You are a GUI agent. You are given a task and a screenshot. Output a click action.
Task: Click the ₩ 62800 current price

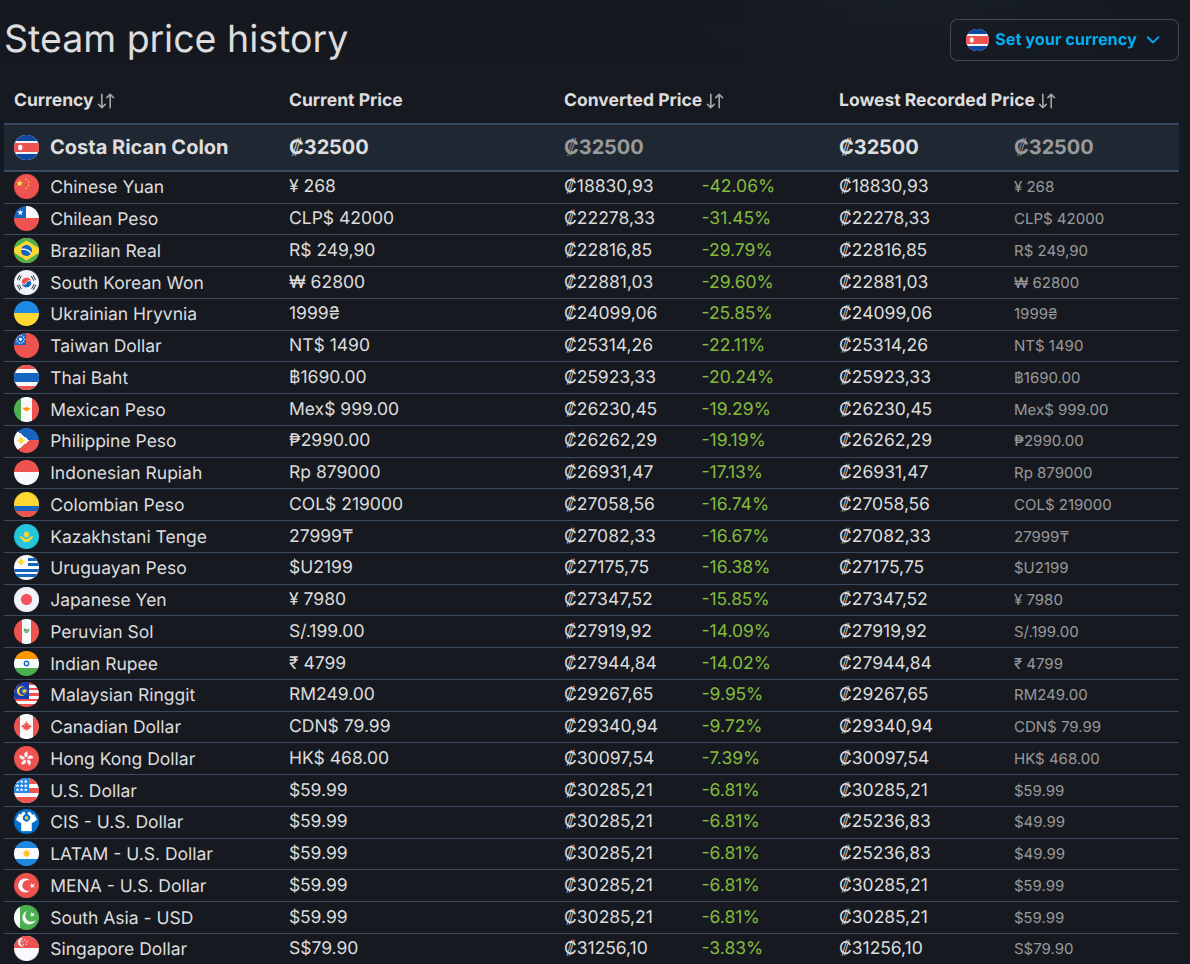point(327,282)
